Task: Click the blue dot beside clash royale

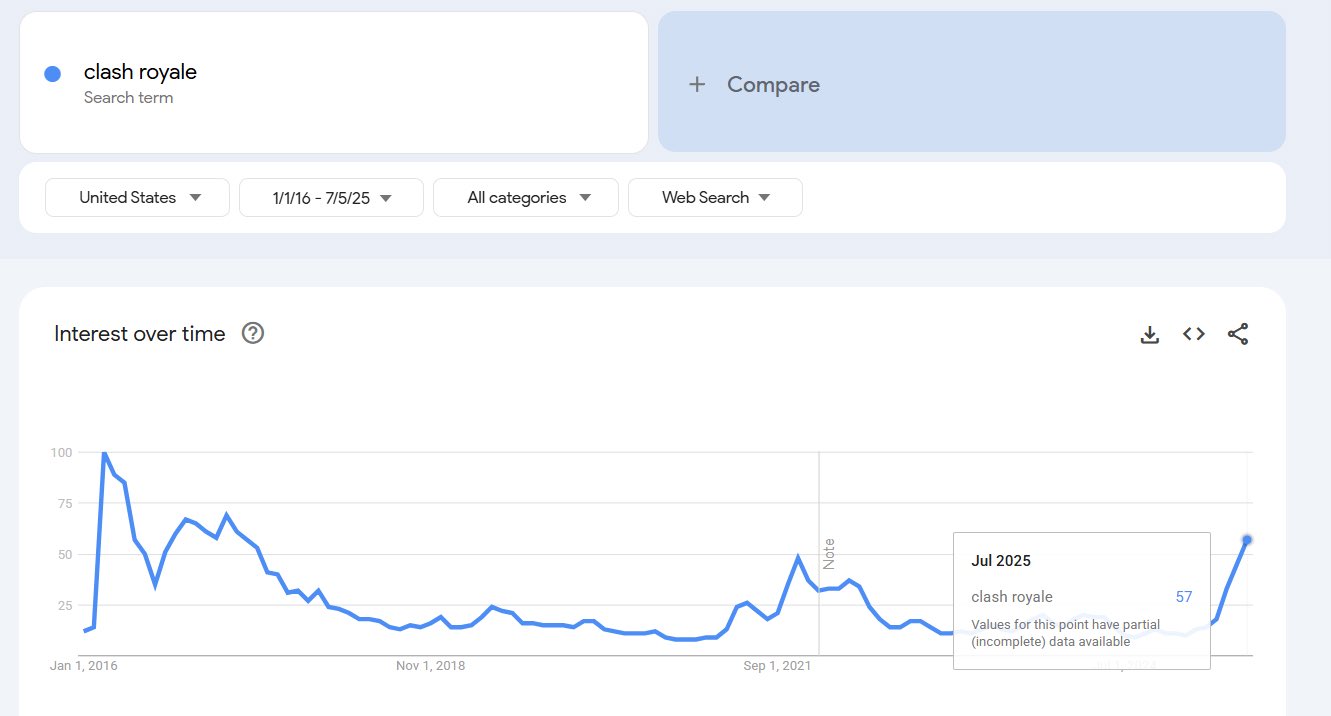Action: tap(53, 74)
